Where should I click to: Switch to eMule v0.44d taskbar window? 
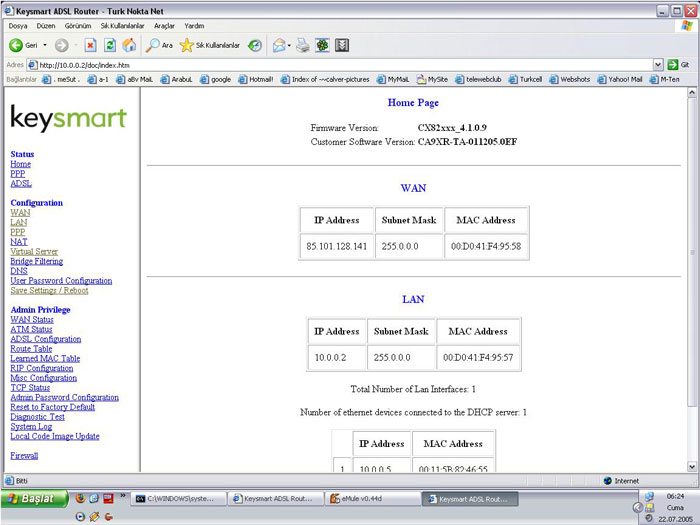click(372, 499)
